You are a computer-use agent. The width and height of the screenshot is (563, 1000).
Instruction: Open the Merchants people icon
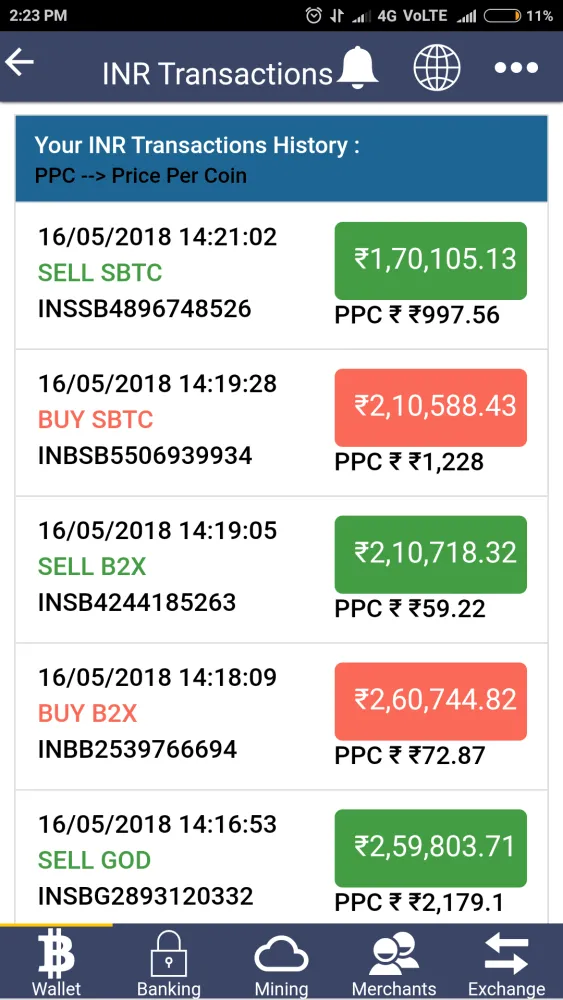point(394,962)
